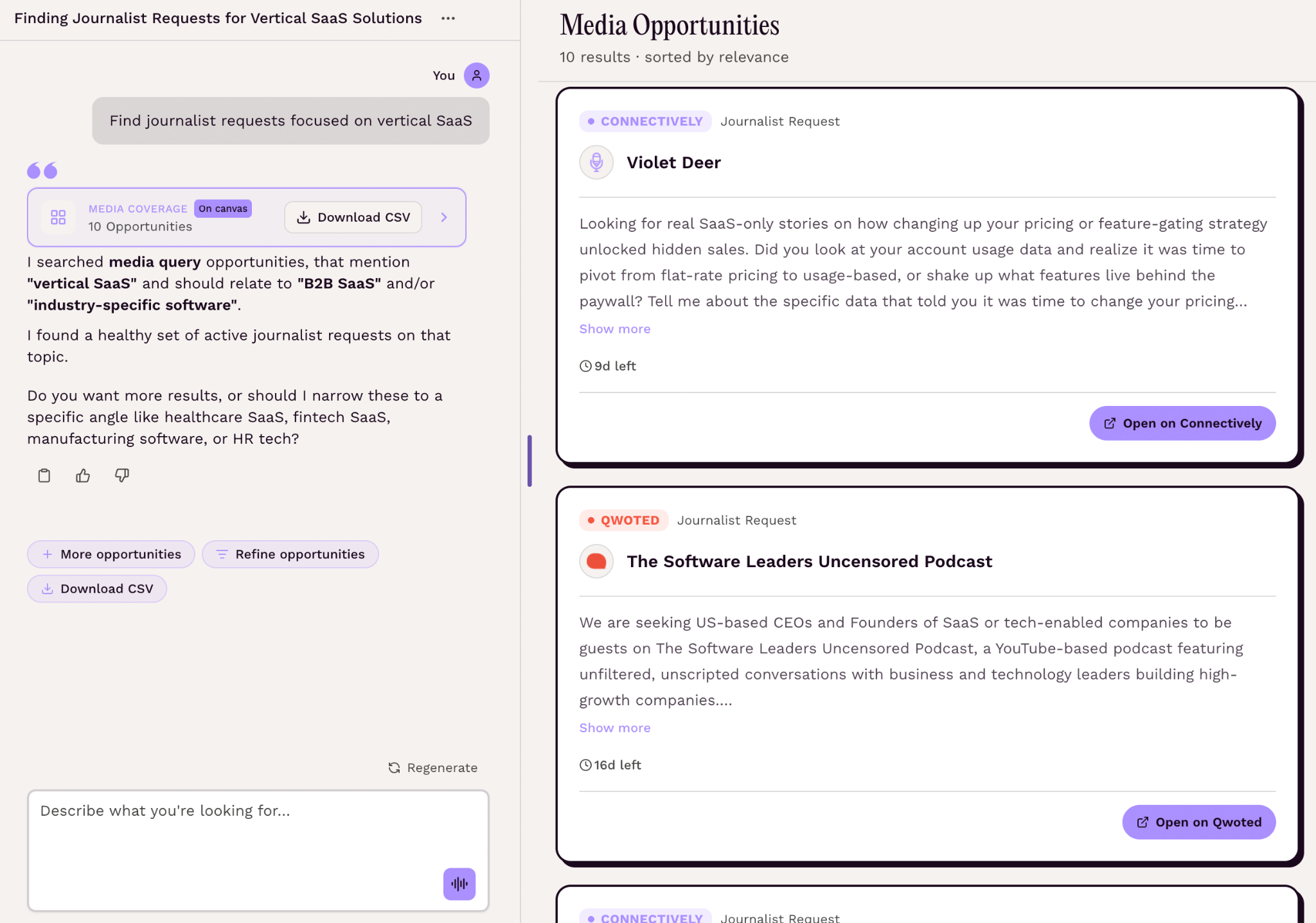Click the Software Leaders Podcast red avatar
This screenshot has width=1316, height=923.
pyautogui.click(x=596, y=561)
